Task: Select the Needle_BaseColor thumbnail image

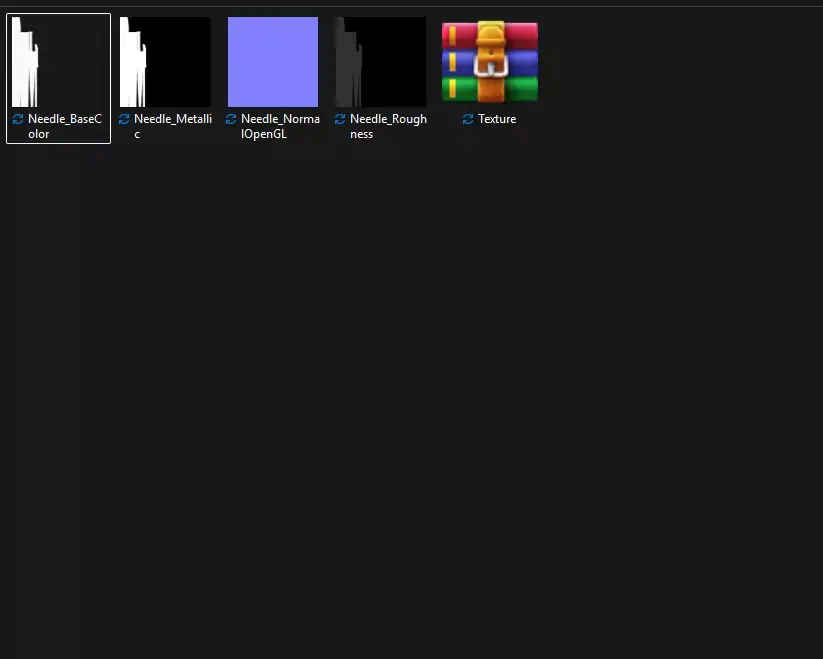Action: [x=58, y=62]
